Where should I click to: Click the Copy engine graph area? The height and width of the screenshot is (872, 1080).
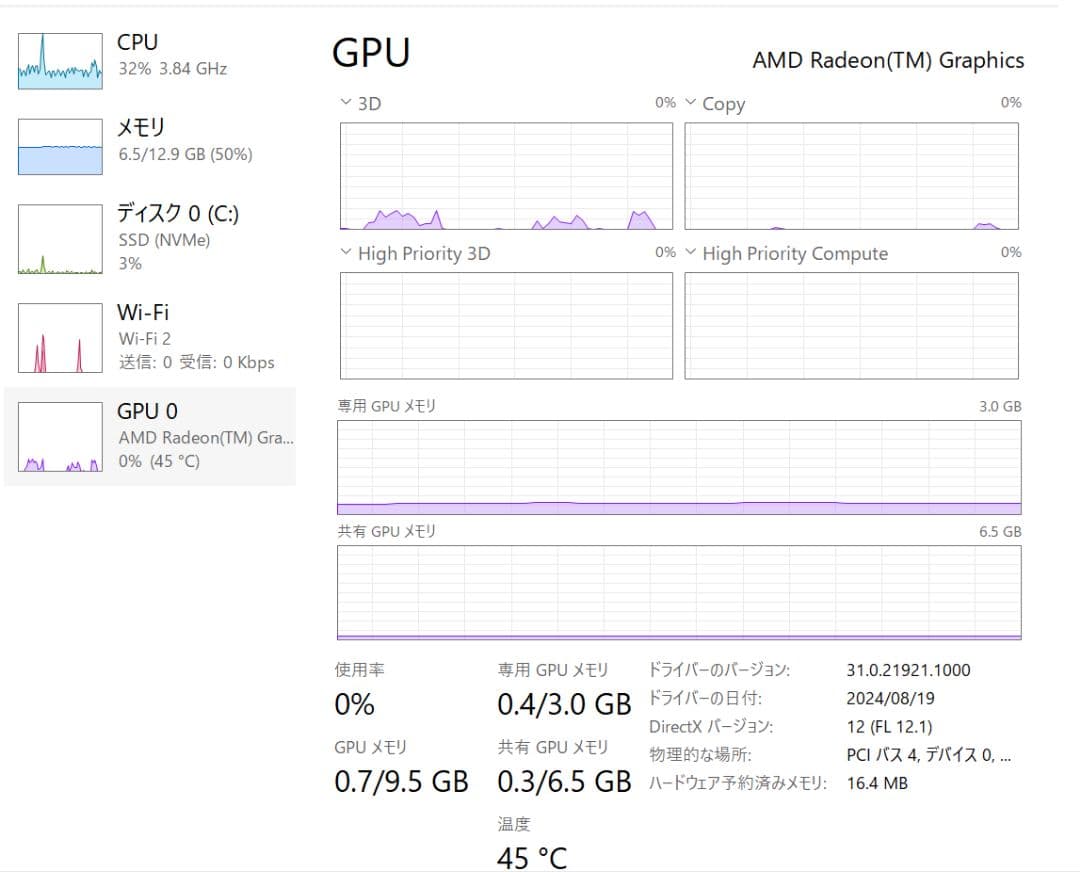click(851, 178)
